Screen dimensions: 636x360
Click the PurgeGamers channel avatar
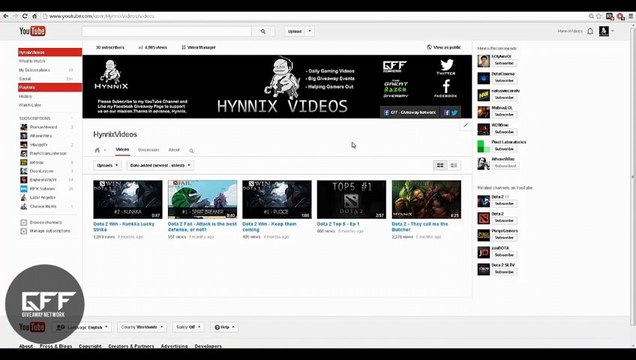coord(483,235)
